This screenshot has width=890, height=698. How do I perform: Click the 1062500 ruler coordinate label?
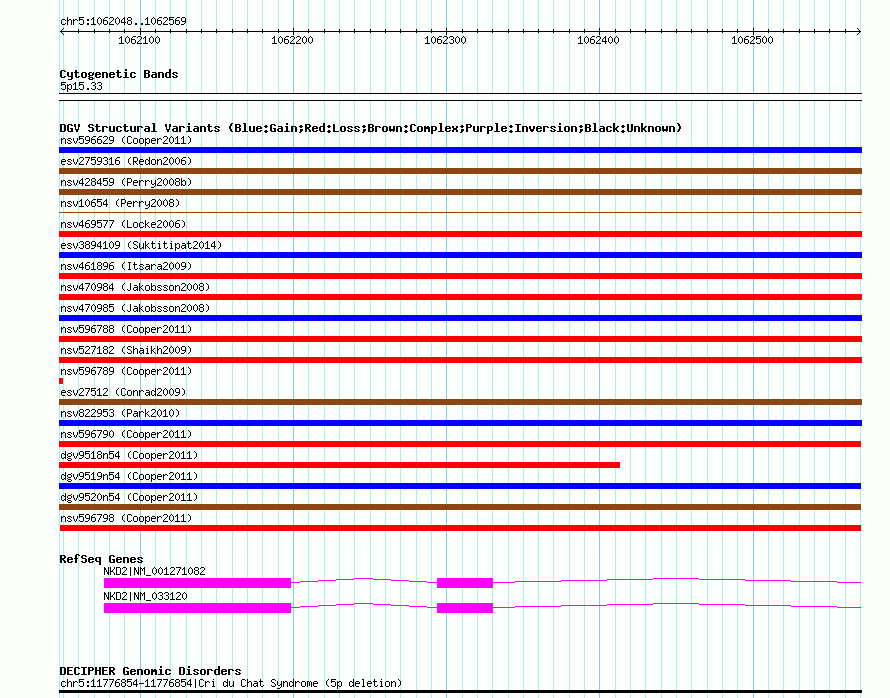pos(752,40)
